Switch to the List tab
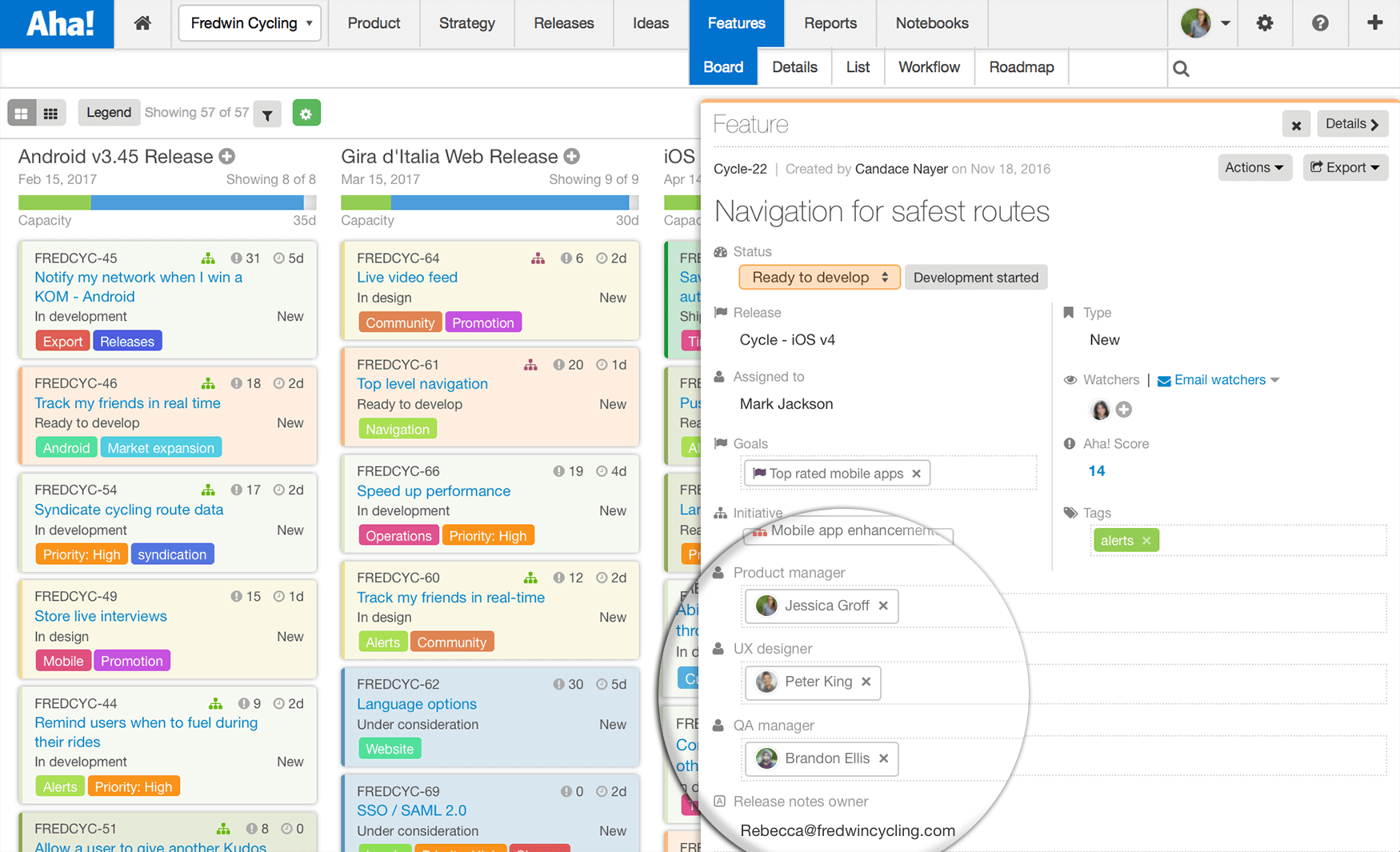This screenshot has width=1400, height=852. (858, 67)
